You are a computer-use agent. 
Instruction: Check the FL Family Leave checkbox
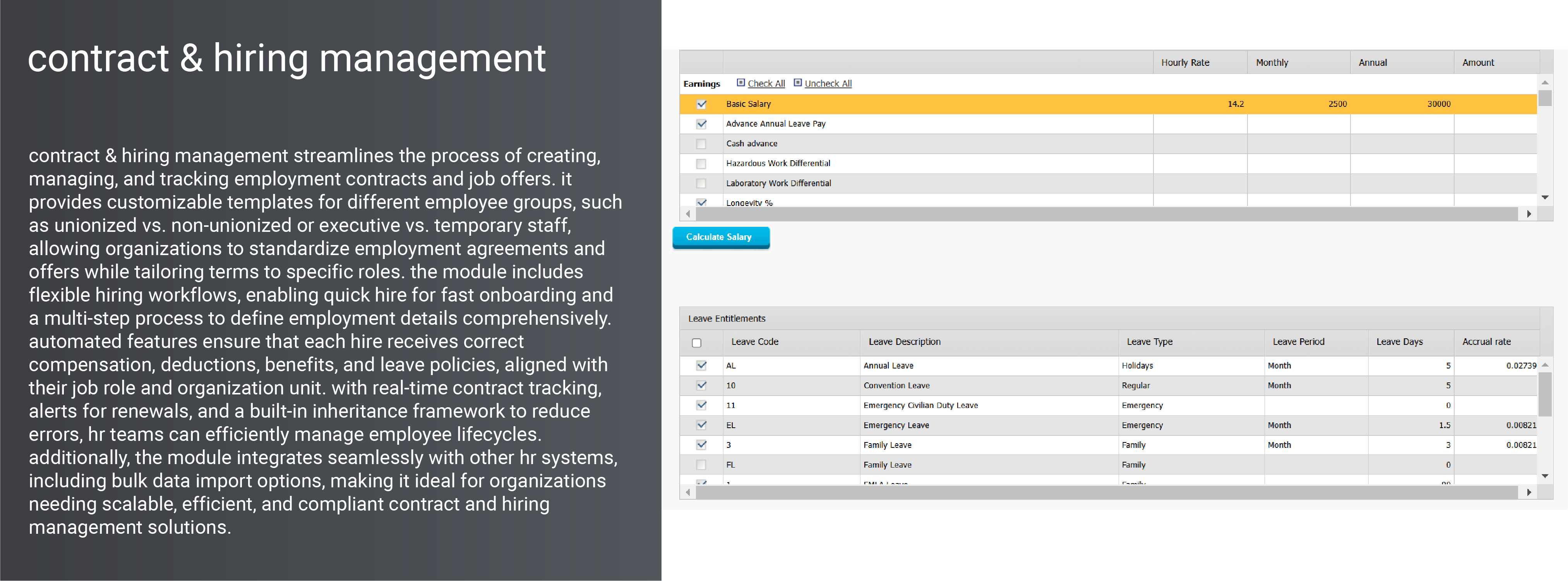click(x=701, y=464)
